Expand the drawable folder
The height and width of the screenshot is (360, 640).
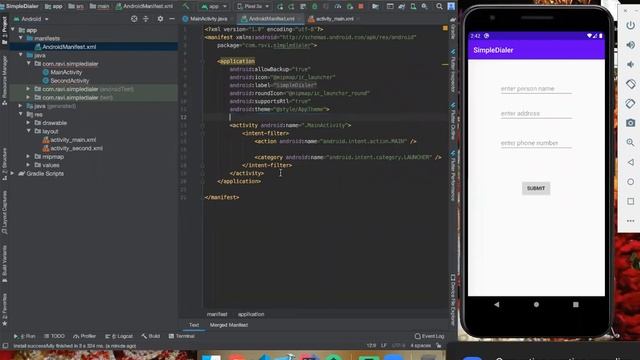(x=28, y=122)
